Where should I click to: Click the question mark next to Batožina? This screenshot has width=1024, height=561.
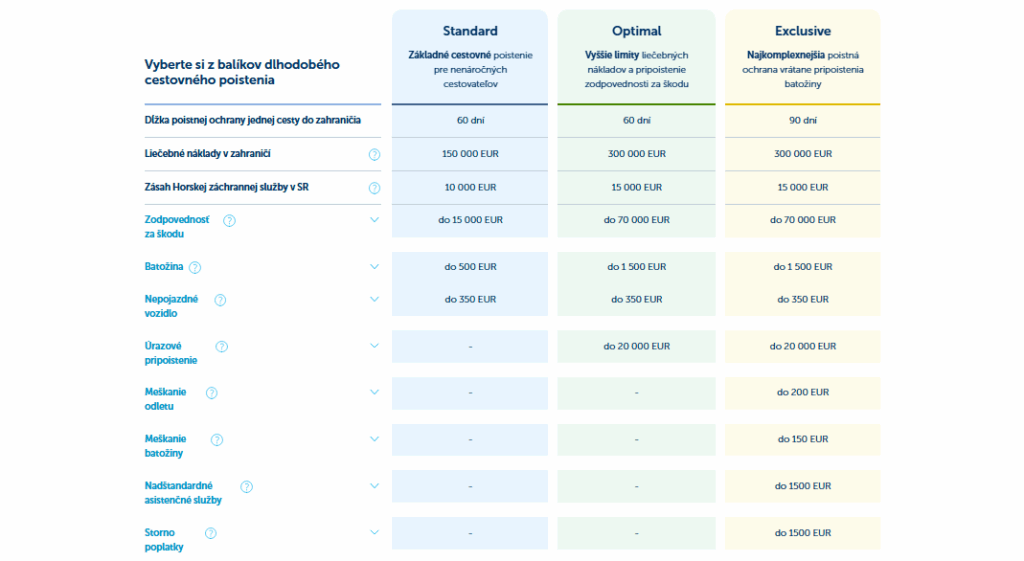pyautogui.click(x=195, y=267)
